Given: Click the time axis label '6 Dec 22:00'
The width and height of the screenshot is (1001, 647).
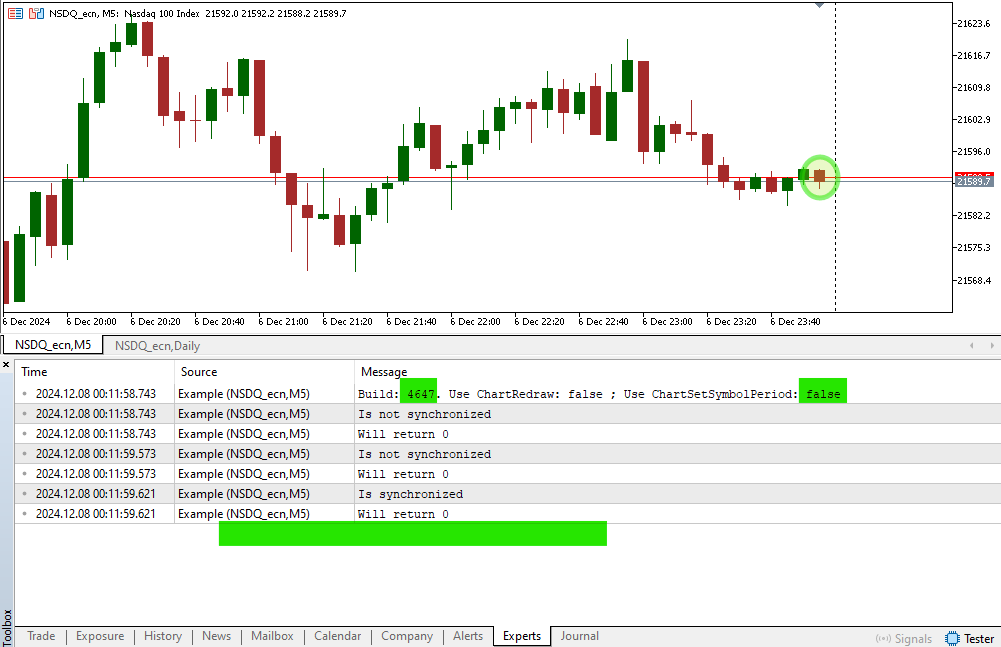Looking at the screenshot, I should pyautogui.click(x=475, y=321).
